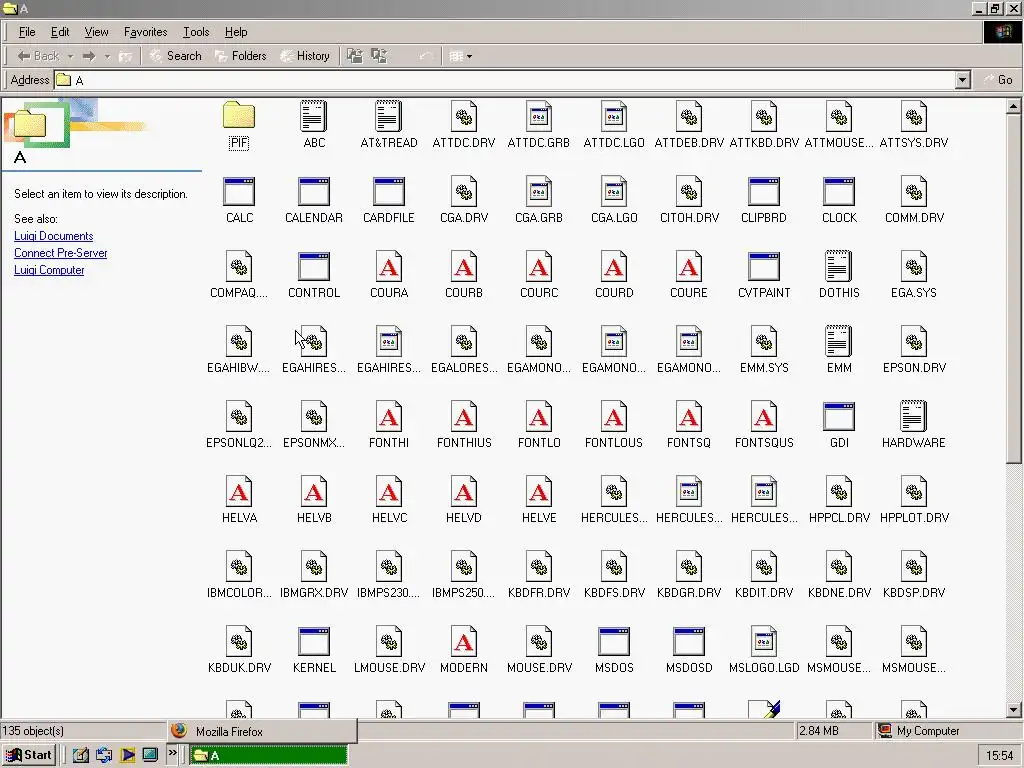This screenshot has width=1024, height=768.
Task: Click the Search toolbar button
Action: 176,56
